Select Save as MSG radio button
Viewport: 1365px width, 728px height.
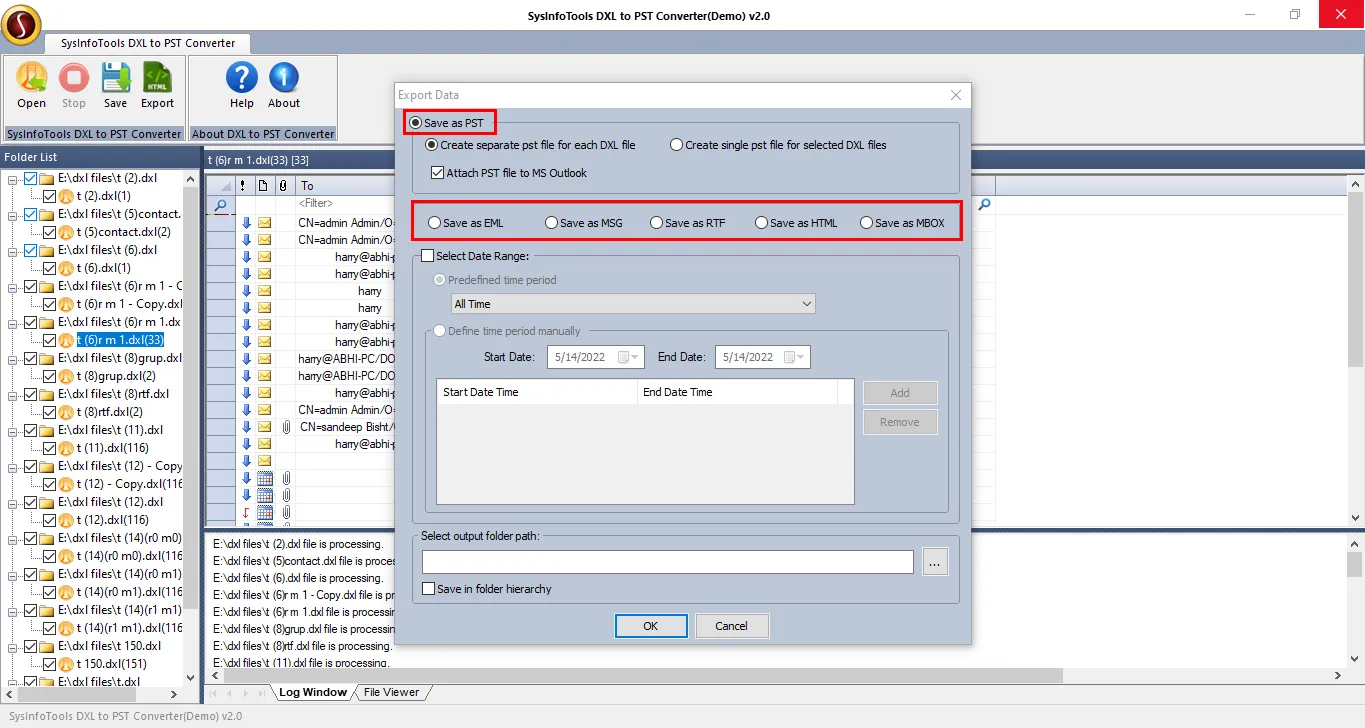point(551,223)
